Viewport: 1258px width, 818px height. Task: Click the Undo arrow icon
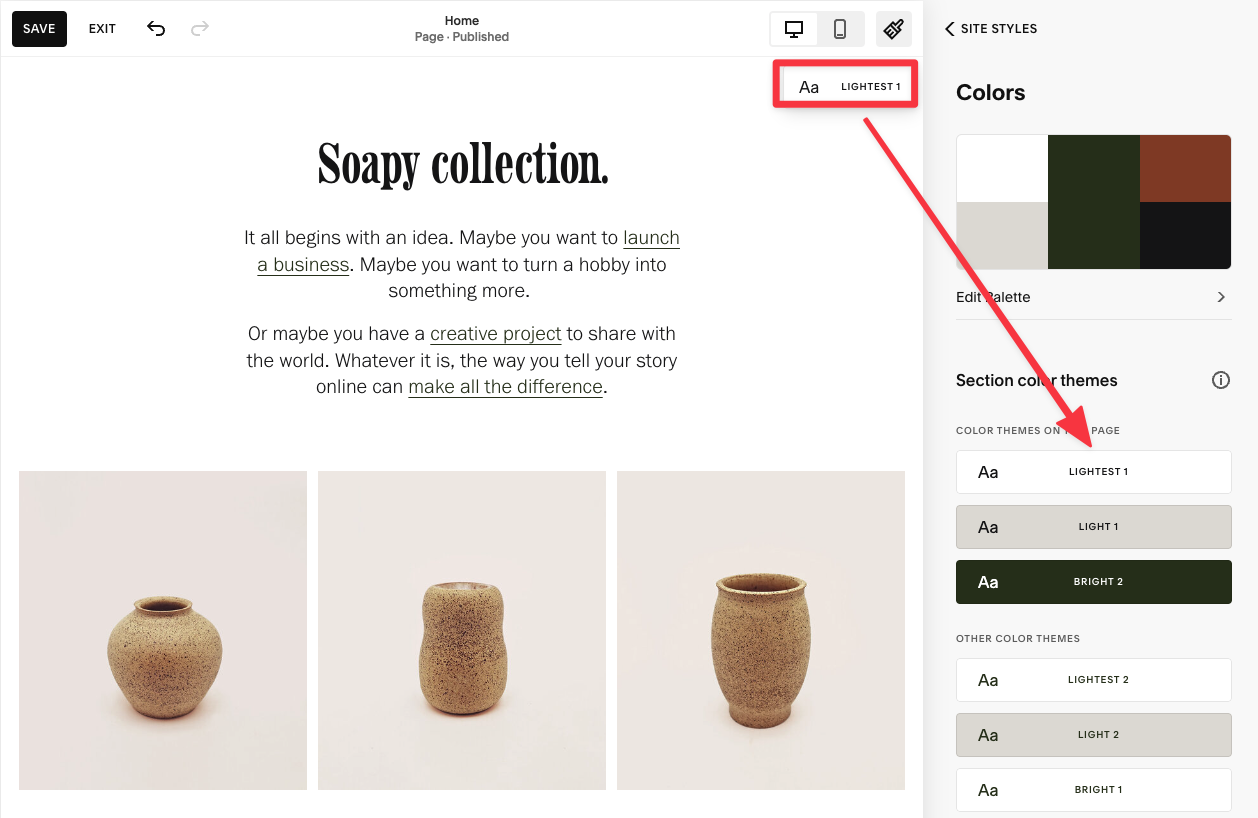(x=156, y=28)
